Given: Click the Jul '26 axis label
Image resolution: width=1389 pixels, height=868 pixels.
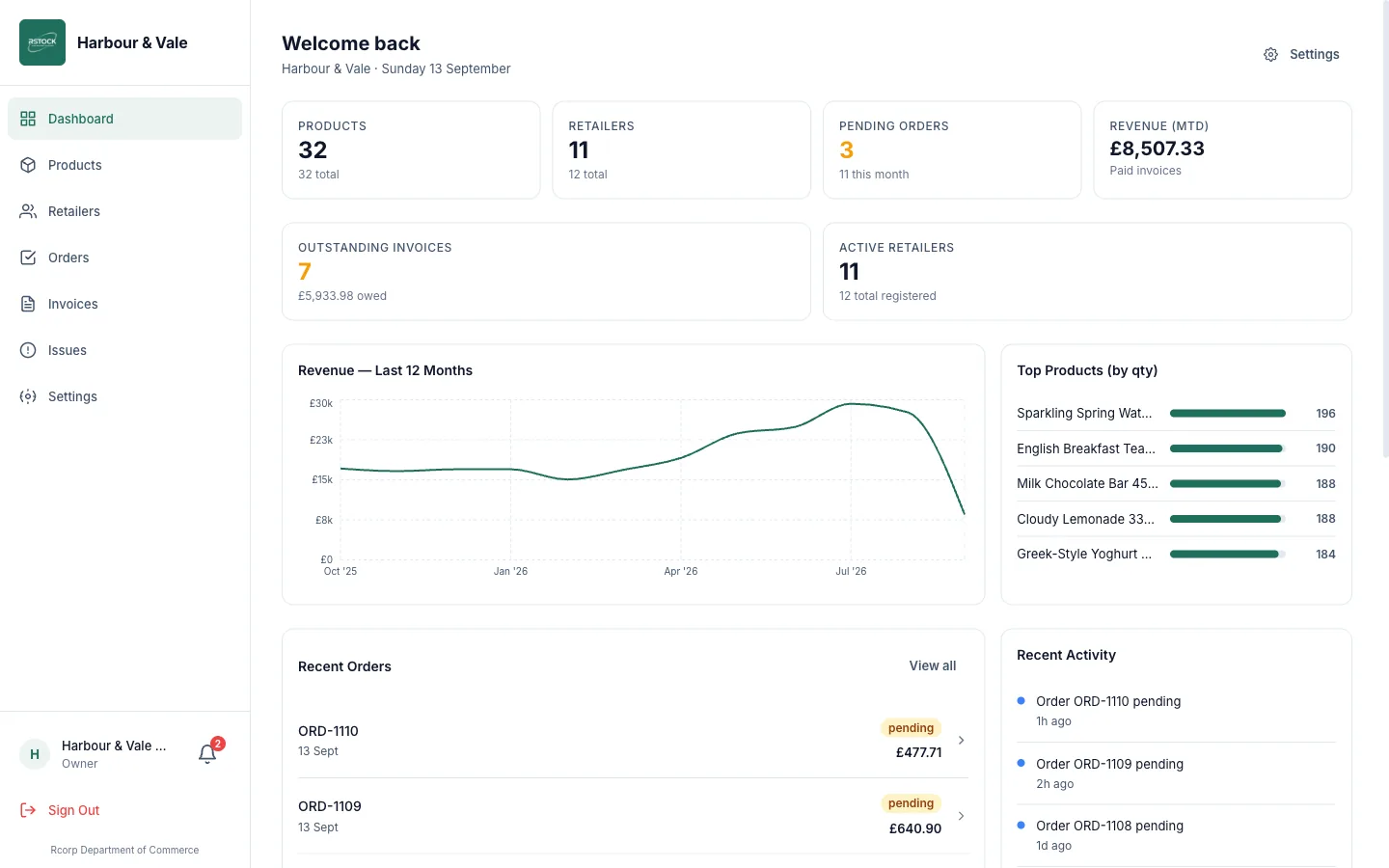Looking at the screenshot, I should (851, 571).
